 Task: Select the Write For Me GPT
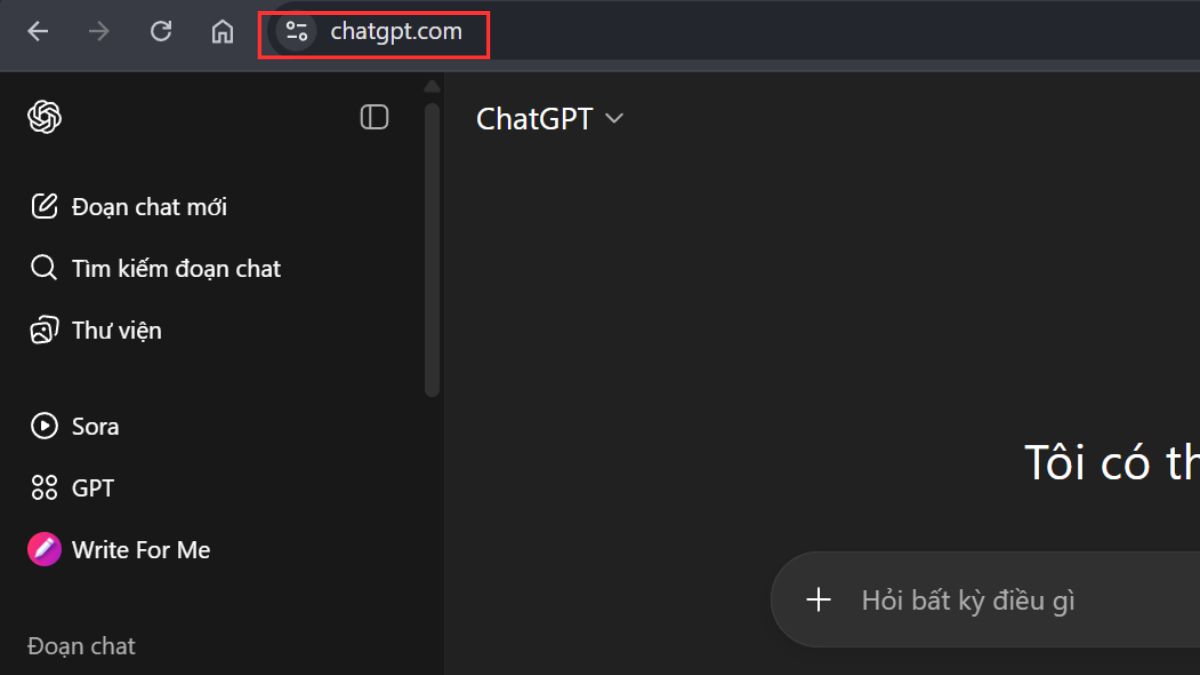tap(119, 550)
